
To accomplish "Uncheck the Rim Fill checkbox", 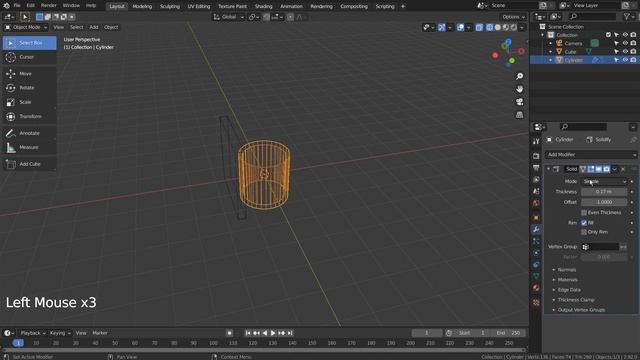I will [584, 223].
